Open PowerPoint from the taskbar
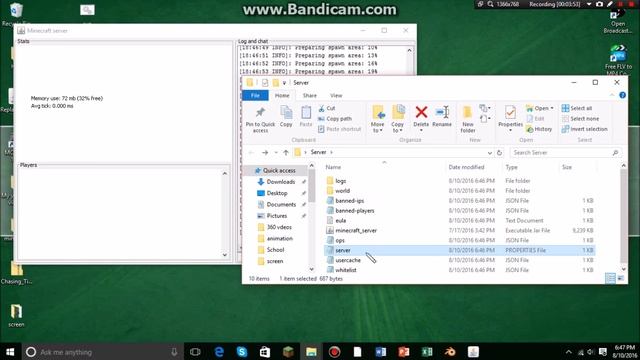640x360 pixels. click(404, 352)
